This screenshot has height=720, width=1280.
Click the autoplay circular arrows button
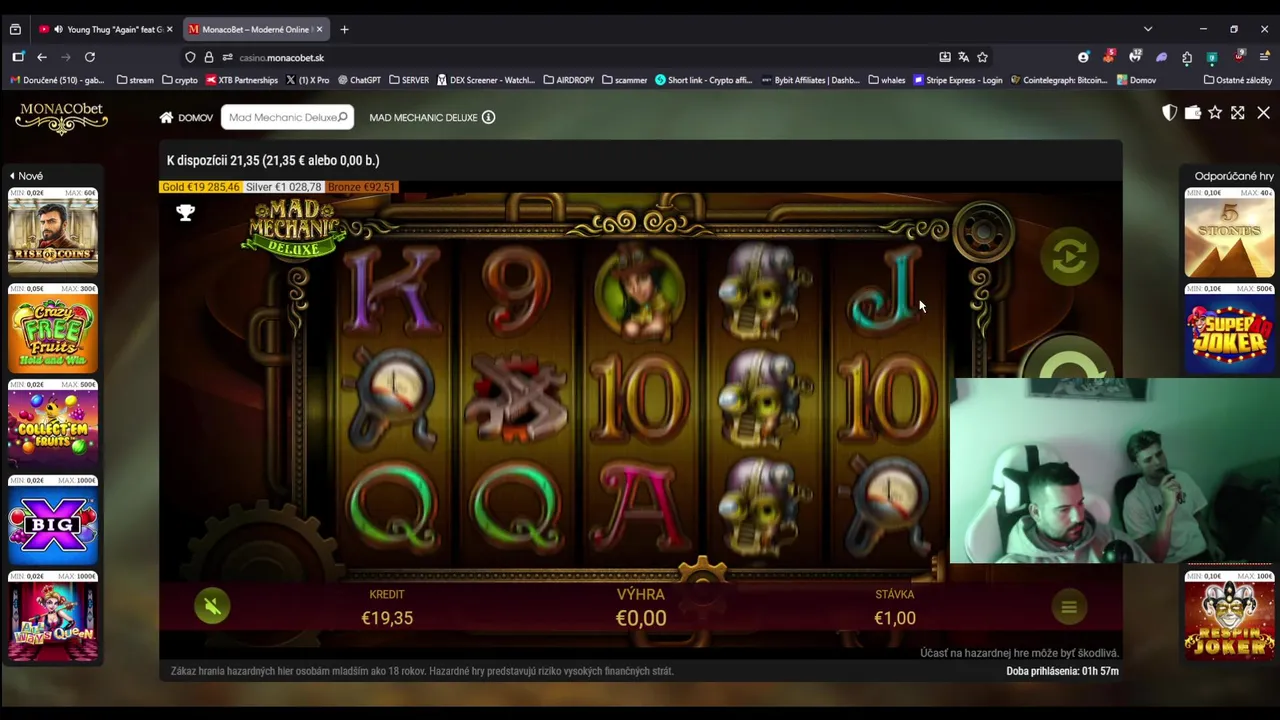tap(1069, 257)
